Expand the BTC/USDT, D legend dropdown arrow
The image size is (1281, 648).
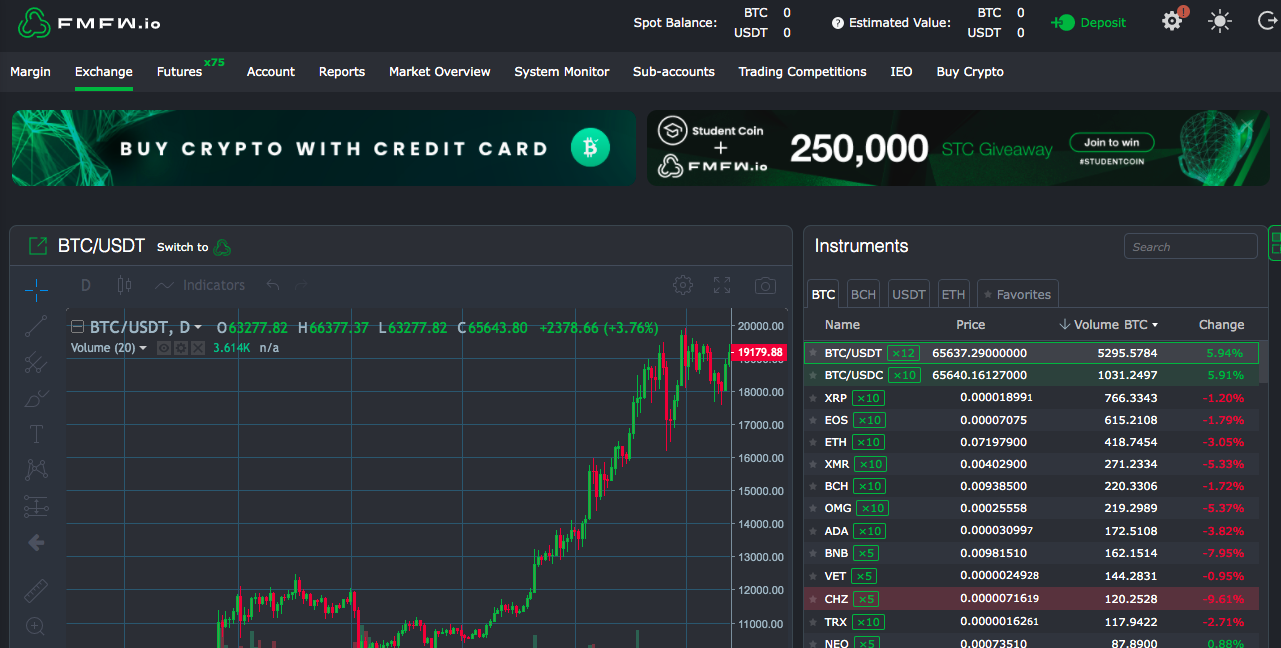[198, 328]
